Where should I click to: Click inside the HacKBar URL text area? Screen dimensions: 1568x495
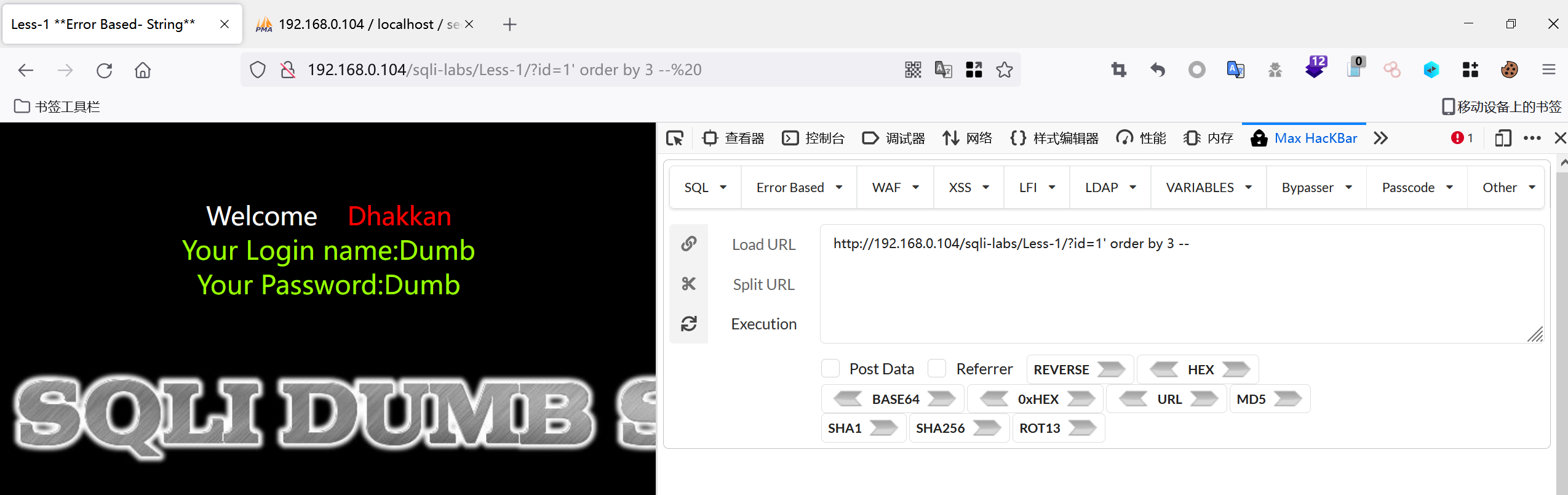tap(1182, 284)
